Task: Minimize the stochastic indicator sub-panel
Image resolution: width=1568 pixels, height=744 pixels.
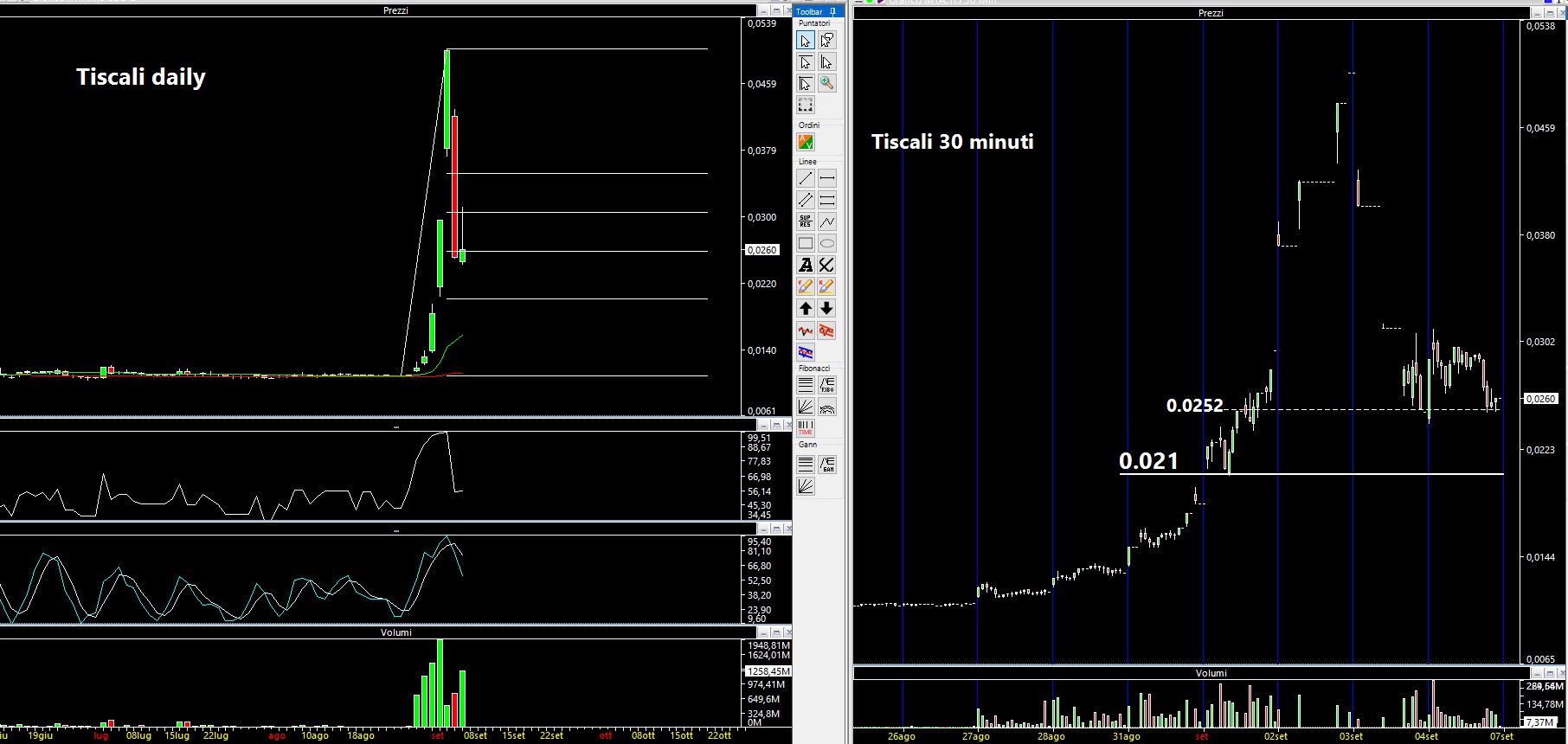Action: 764,529
